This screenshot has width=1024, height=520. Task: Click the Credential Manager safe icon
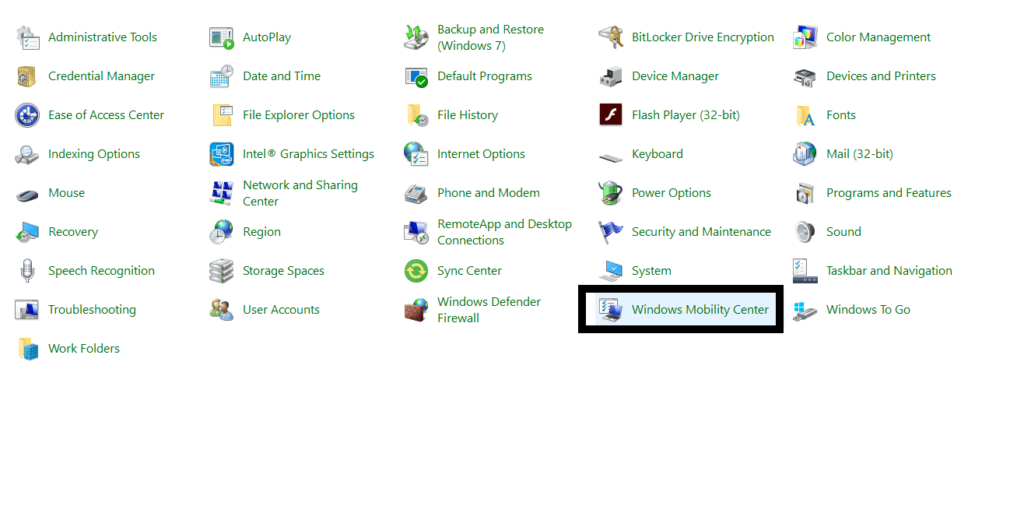(27, 76)
